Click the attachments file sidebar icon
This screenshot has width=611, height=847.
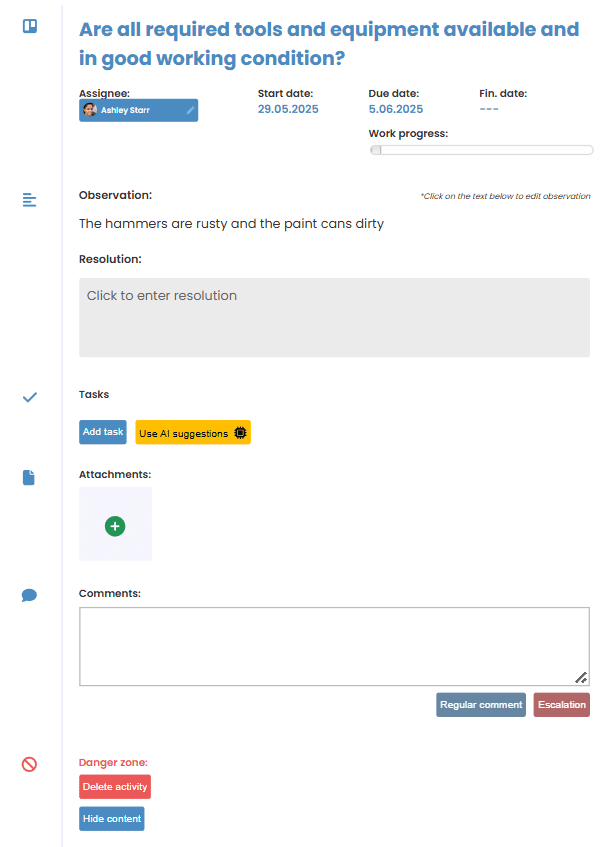(x=29, y=478)
